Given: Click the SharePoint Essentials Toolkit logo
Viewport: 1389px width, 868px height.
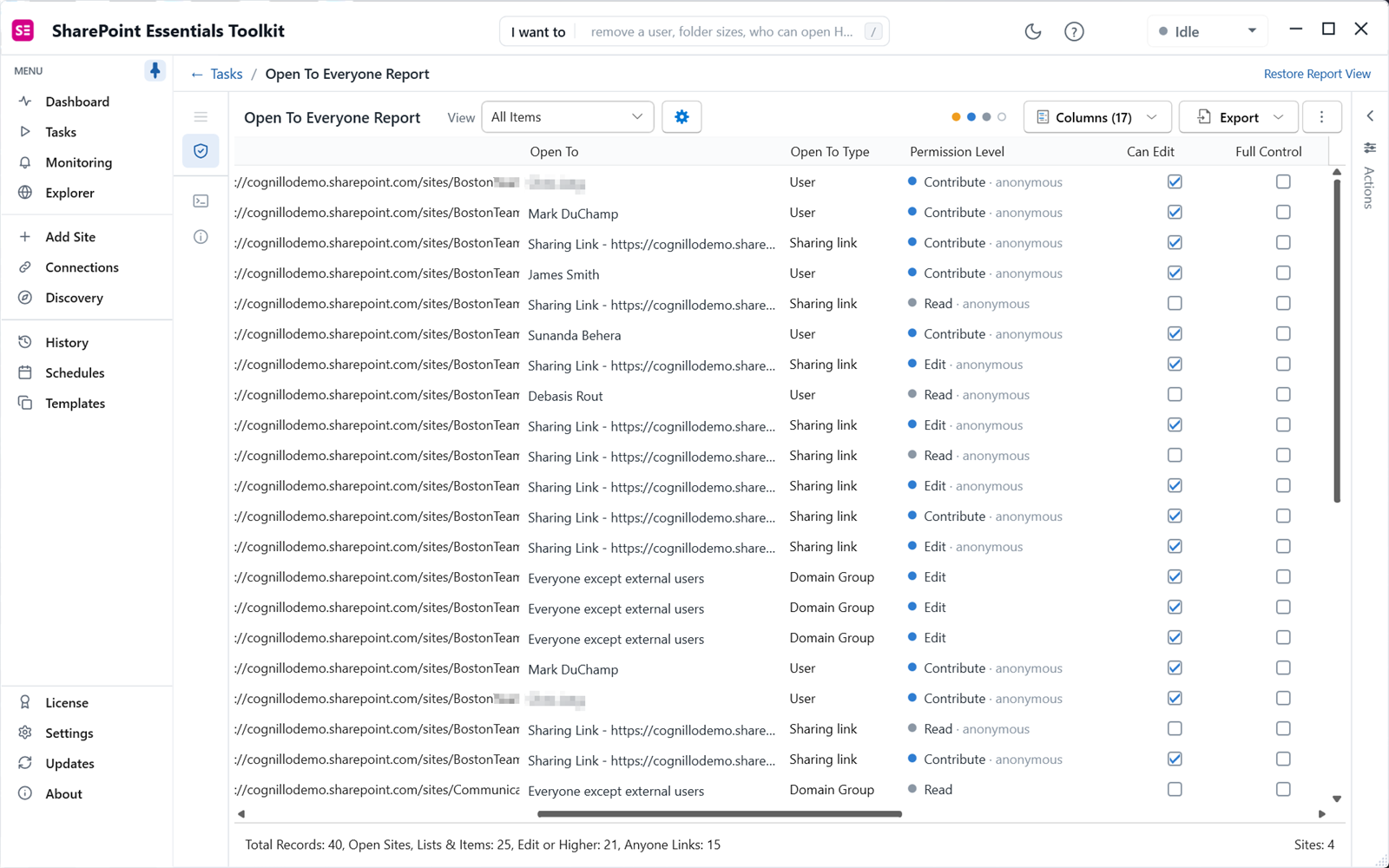Looking at the screenshot, I should pos(23,31).
